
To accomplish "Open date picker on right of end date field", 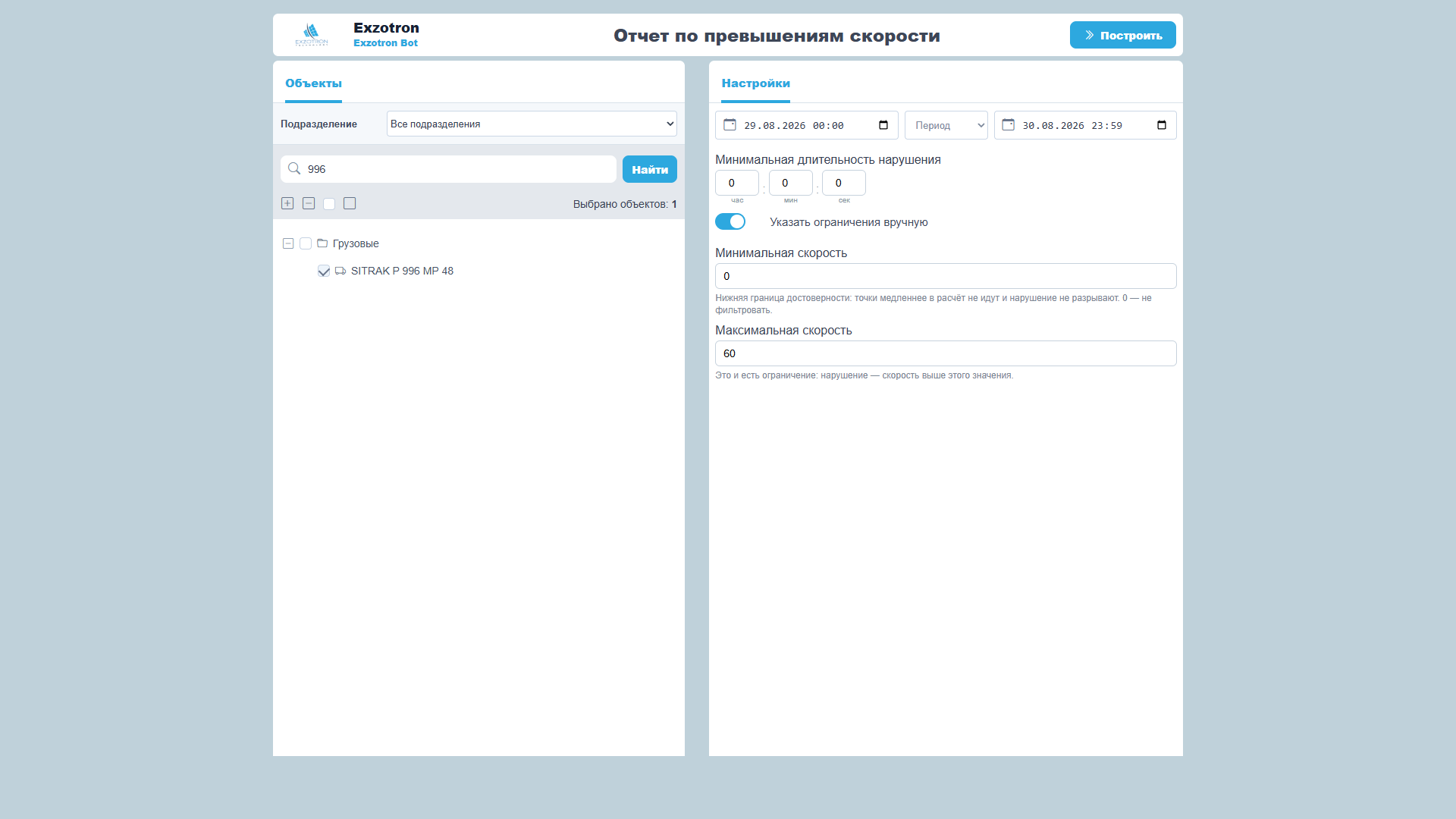I will 1162,125.
